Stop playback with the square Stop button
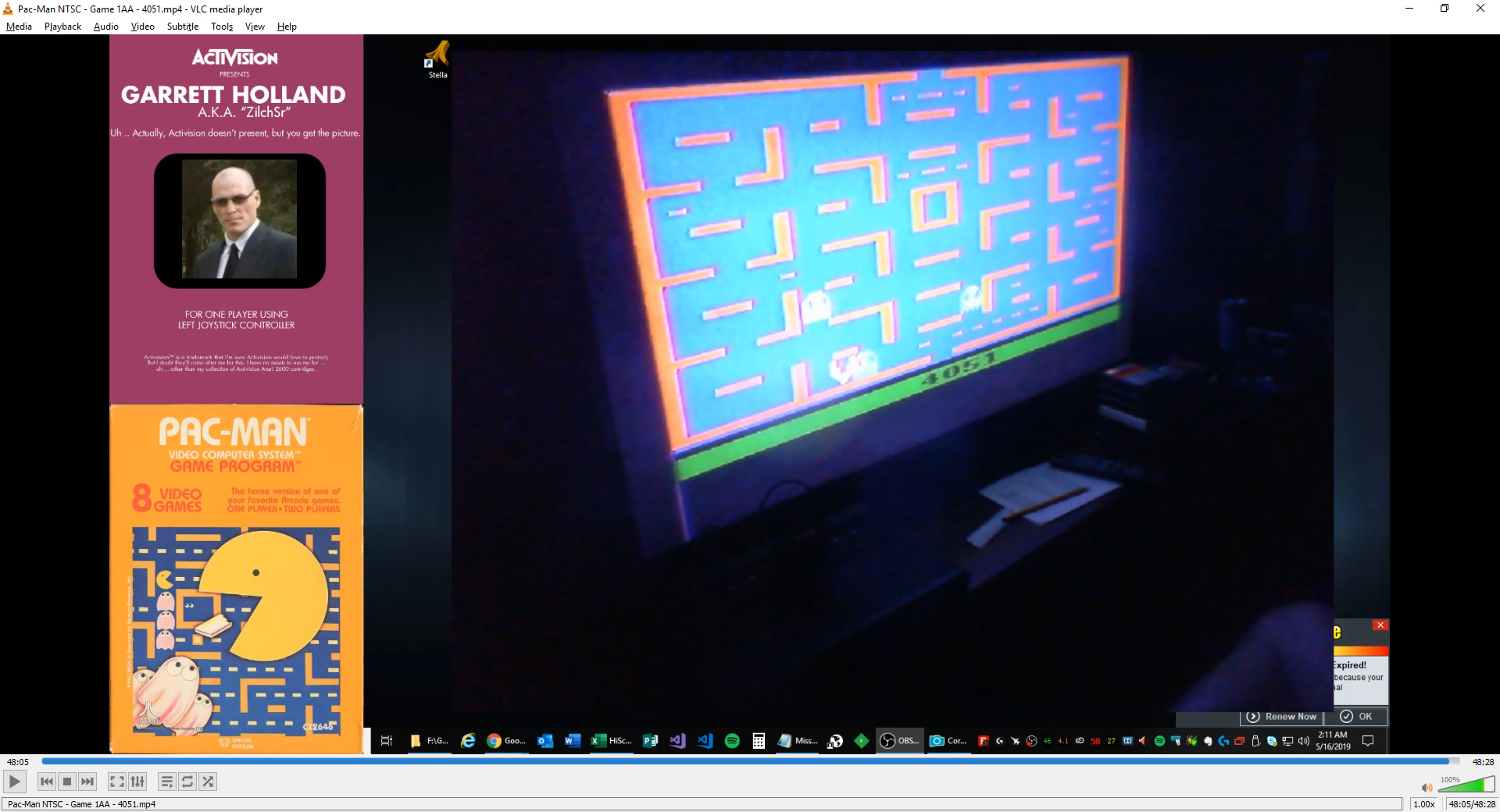This screenshot has height=812, width=1500. pyautogui.click(x=67, y=782)
